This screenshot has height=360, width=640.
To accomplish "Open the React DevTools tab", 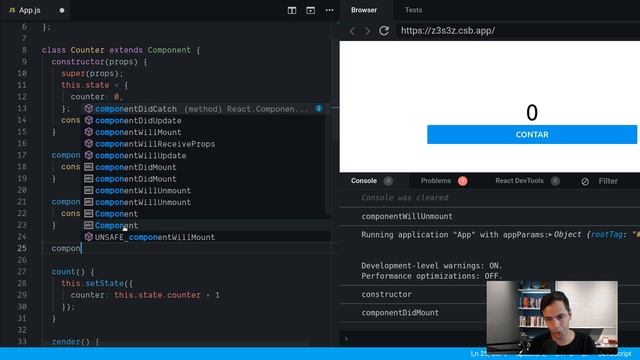I will click(x=519, y=181).
